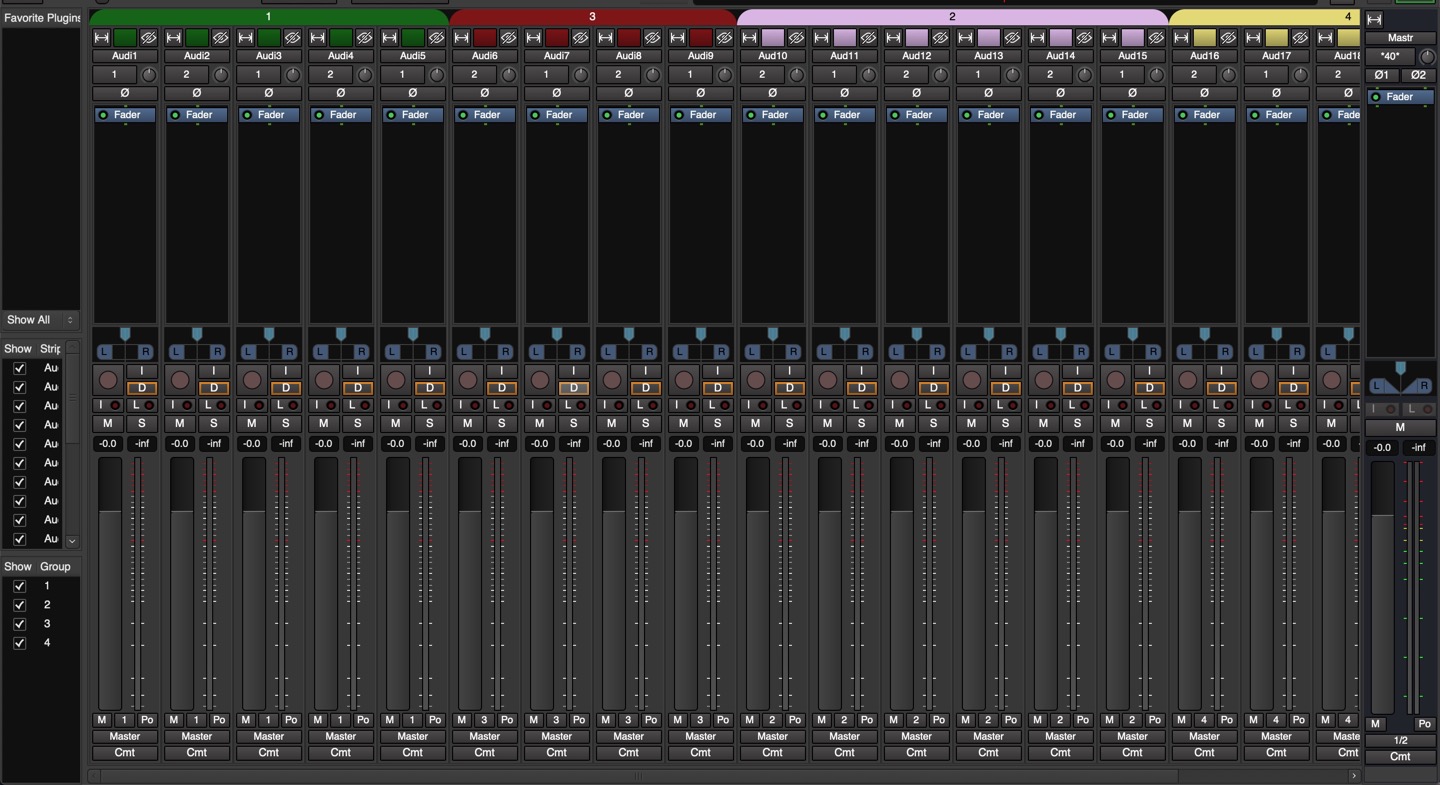Click the Ø2 phase invert on Master

pos(1418,75)
